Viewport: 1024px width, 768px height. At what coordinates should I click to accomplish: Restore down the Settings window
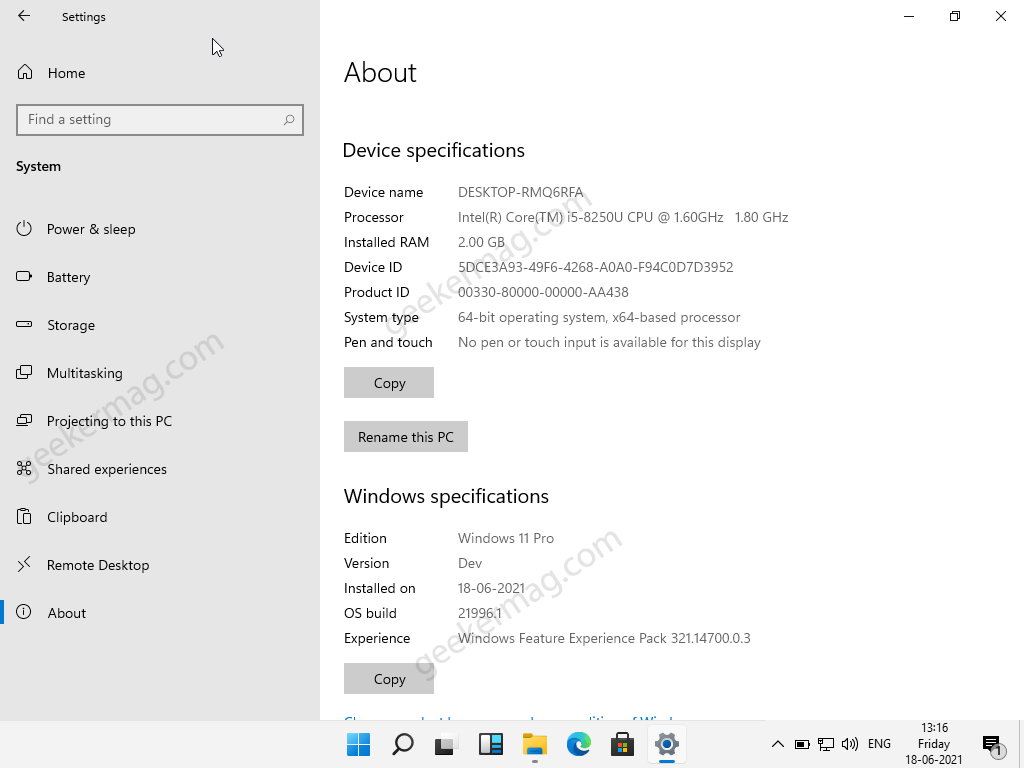(x=955, y=16)
